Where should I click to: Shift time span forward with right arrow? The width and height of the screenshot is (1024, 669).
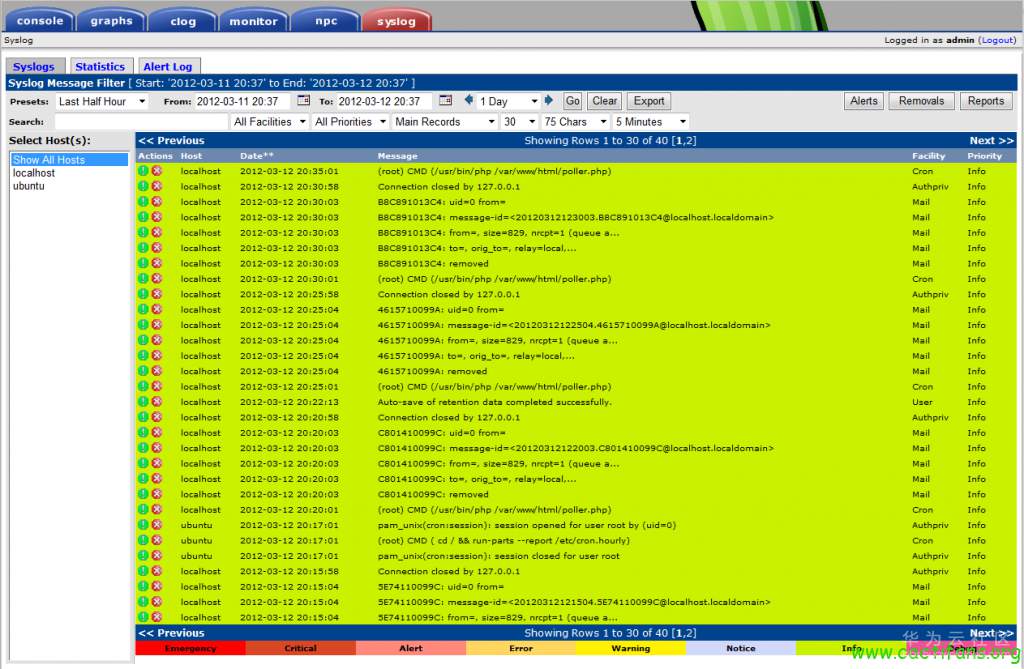pos(549,100)
